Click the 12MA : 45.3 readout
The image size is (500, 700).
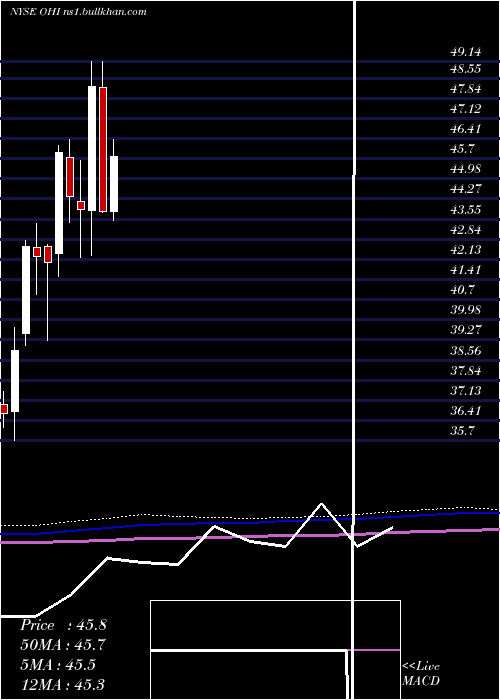coord(63,684)
